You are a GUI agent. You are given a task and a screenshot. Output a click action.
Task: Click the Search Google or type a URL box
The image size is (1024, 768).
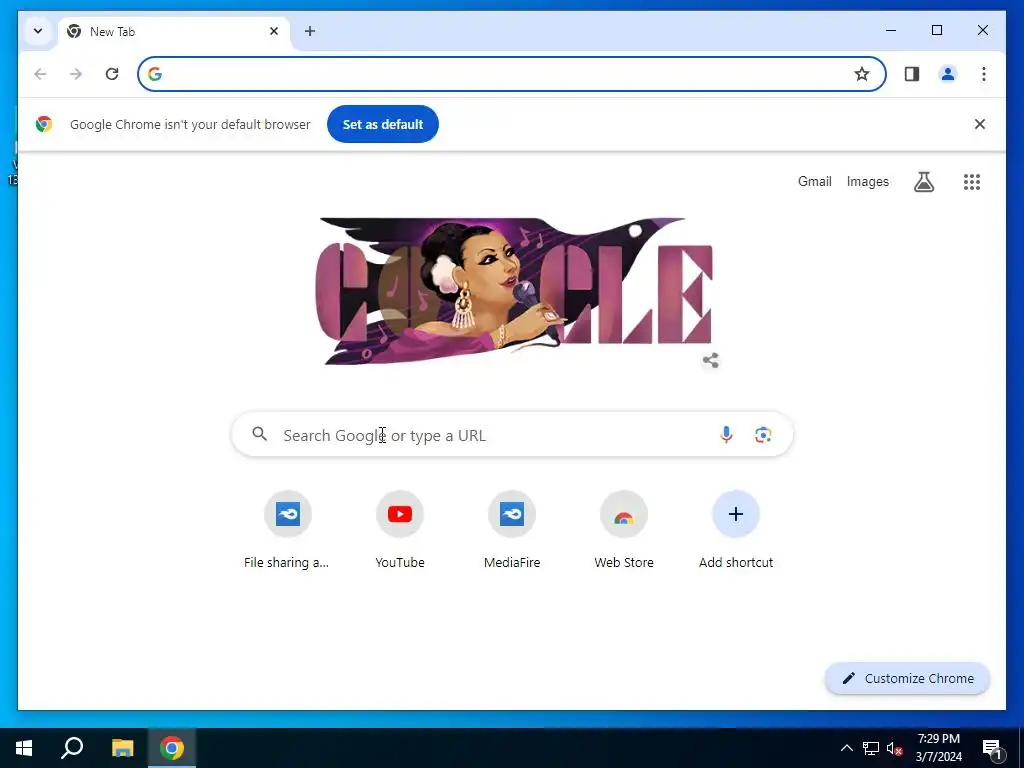(513, 434)
